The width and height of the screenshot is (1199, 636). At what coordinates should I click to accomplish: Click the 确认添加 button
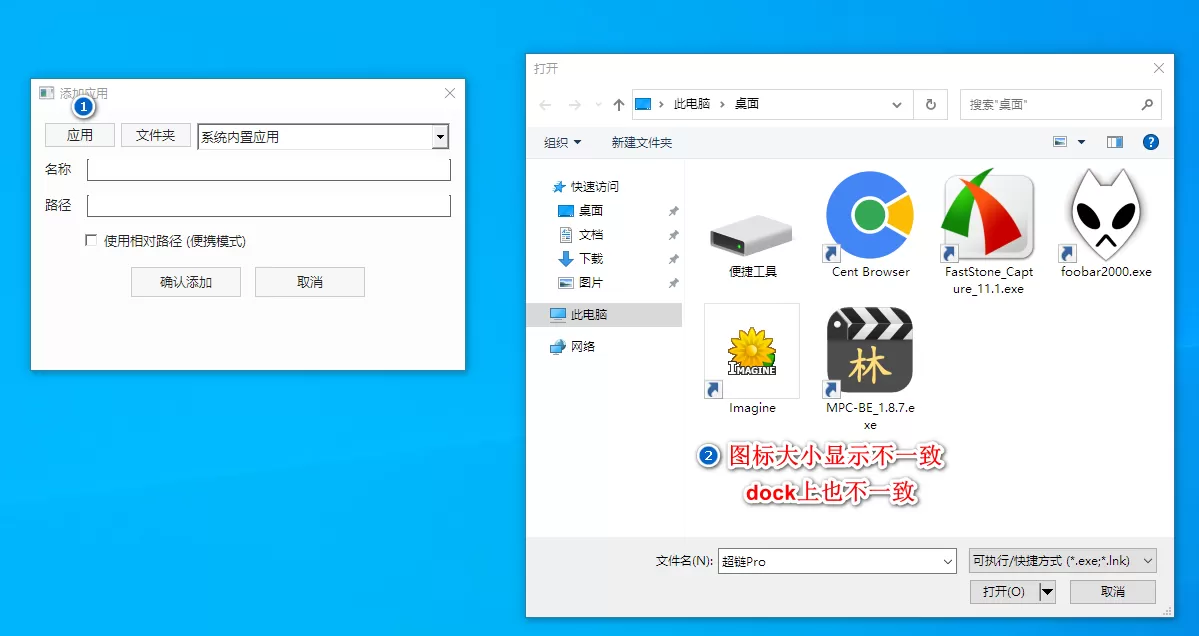186,282
